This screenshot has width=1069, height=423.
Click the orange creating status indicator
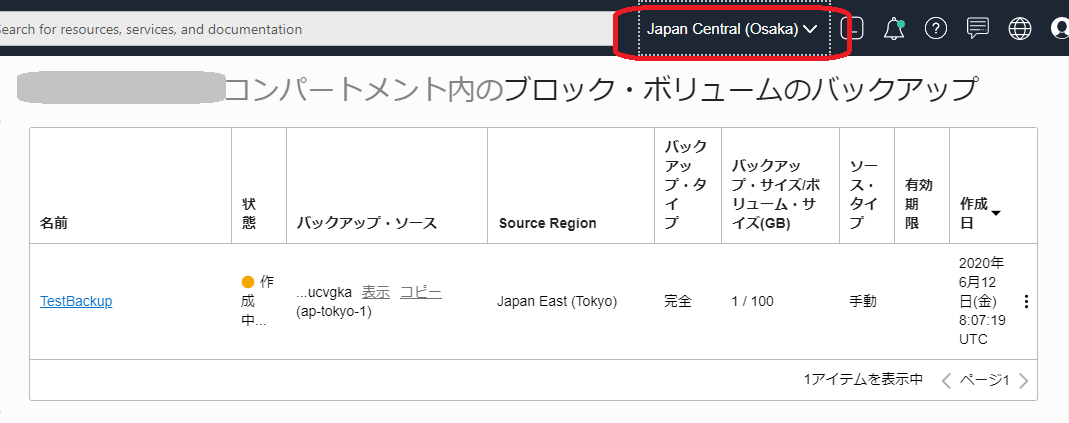(x=248, y=283)
